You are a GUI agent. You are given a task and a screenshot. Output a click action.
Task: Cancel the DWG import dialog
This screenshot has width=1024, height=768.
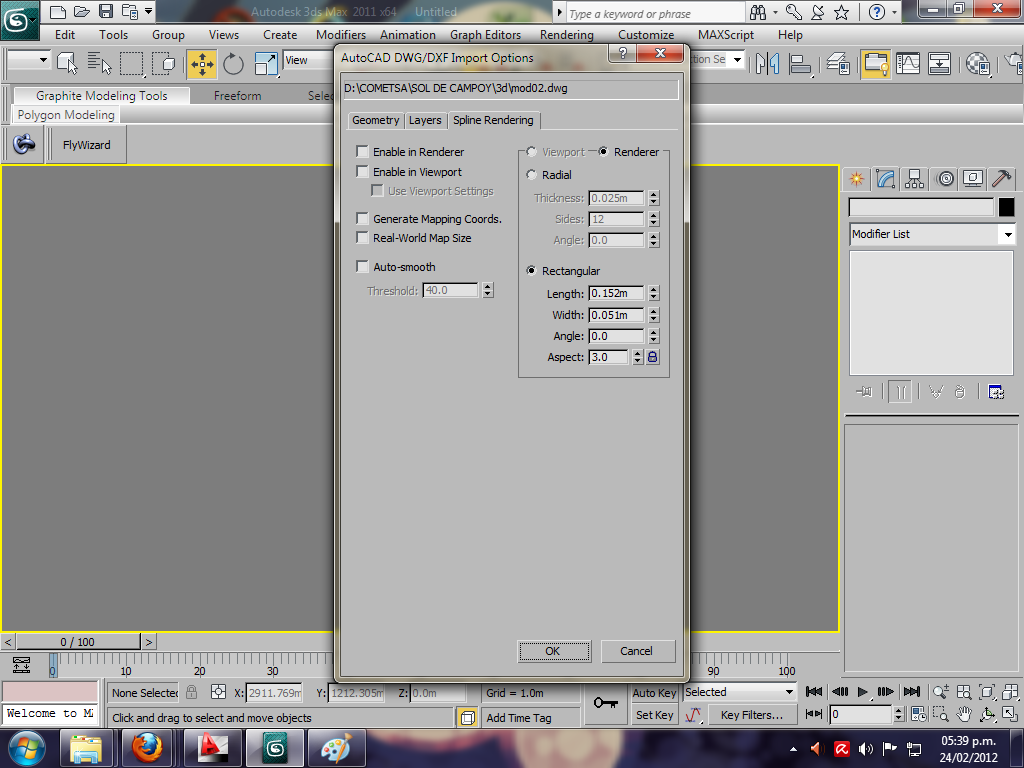(x=637, y=651)
